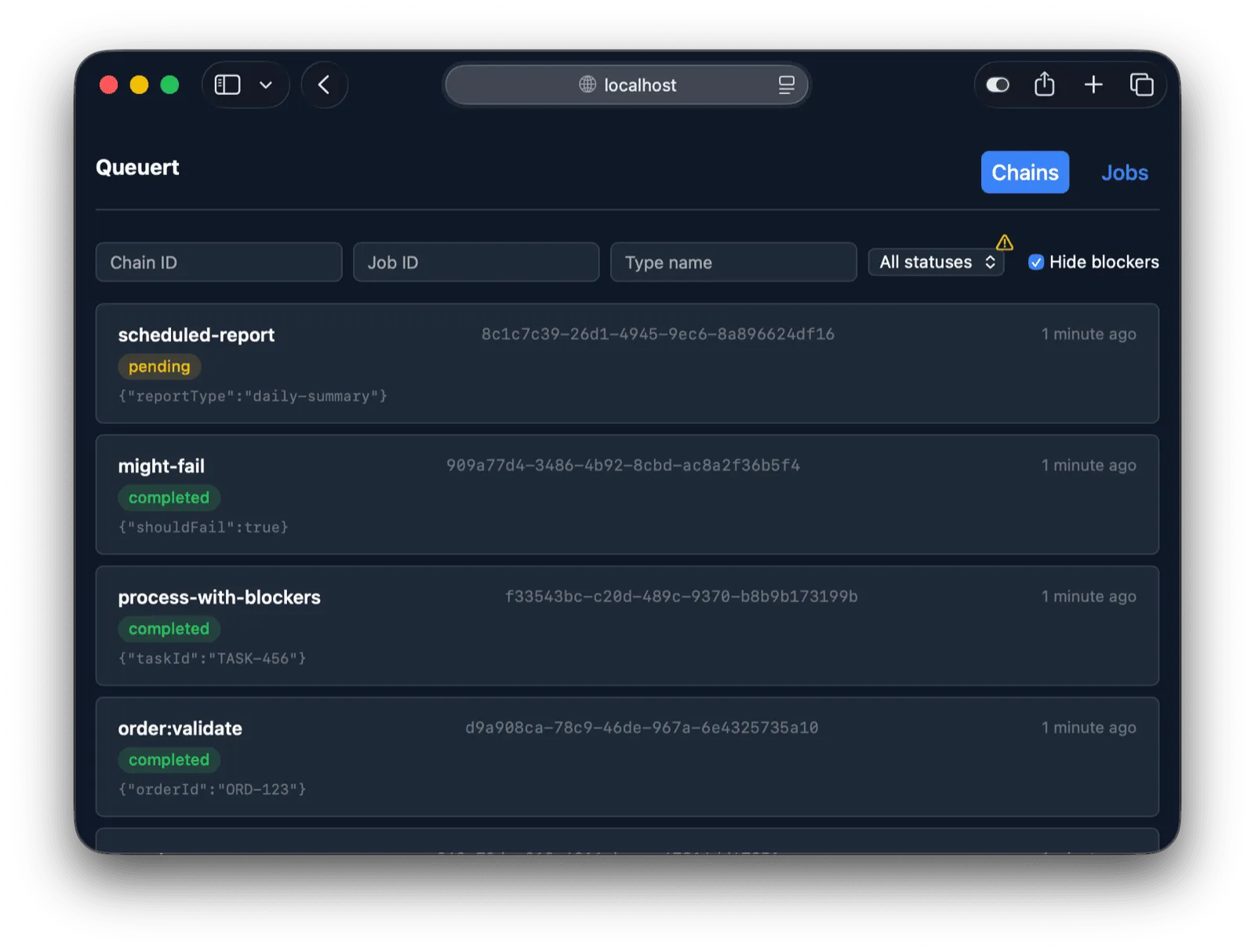The height and width of the screenshot is (952, 1255).
Task: Click the {"shouldFail":true} payload
Action: (x=203, y=527)
